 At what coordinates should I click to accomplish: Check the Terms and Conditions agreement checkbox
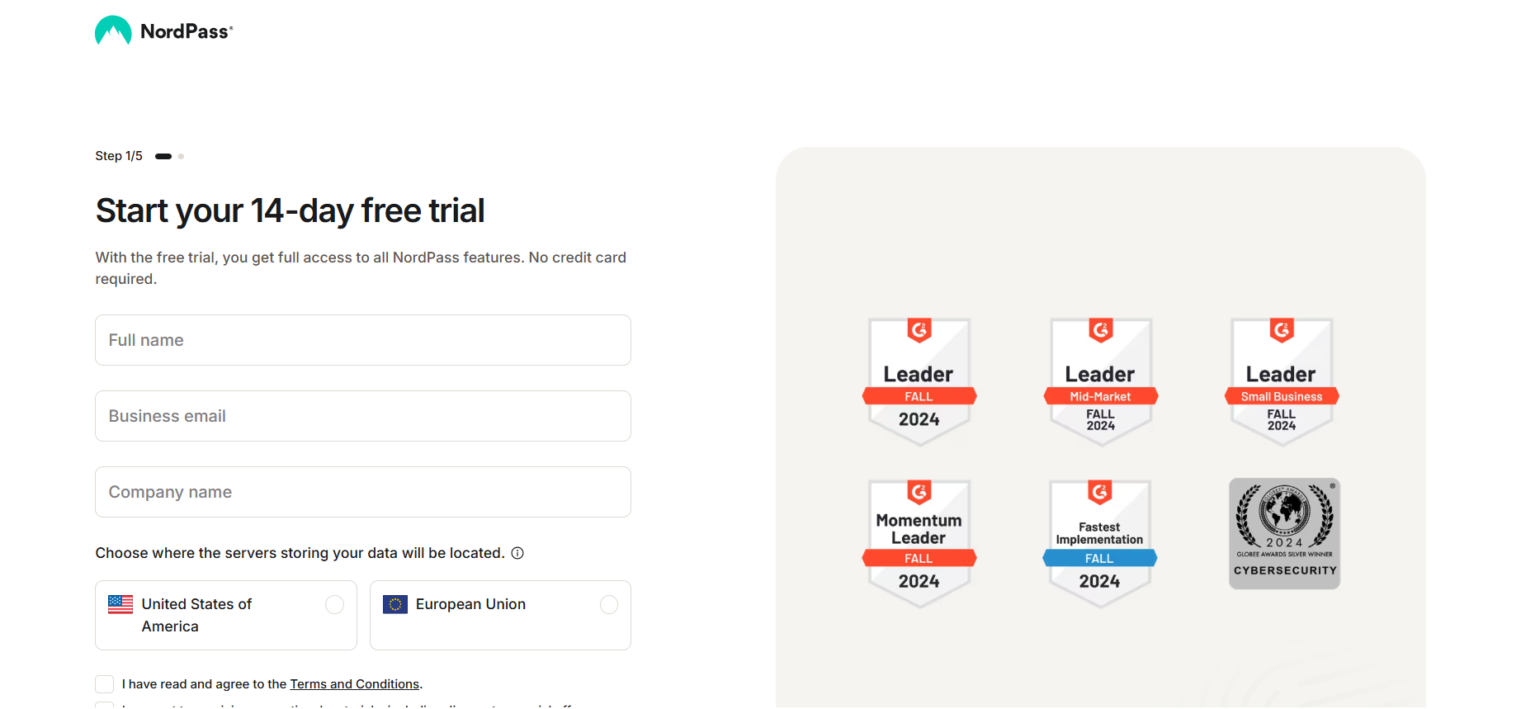click(x=104, y=684)
